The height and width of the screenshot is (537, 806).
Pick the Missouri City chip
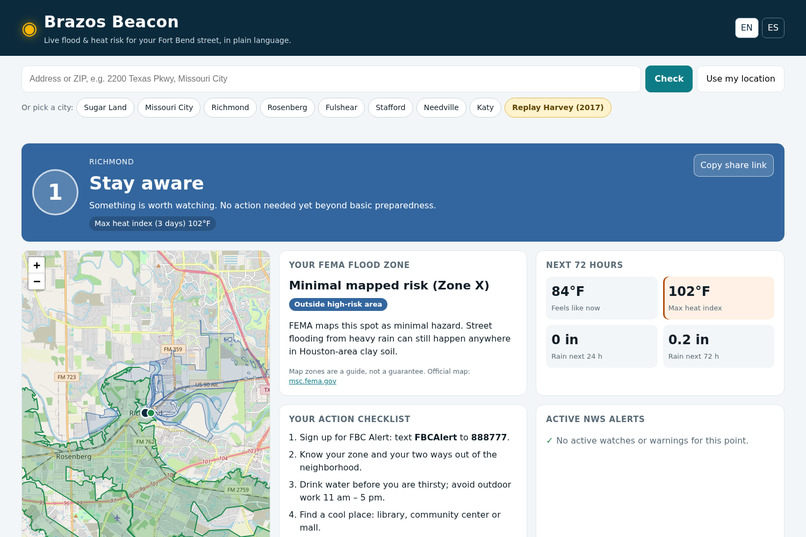click(169, 107)
